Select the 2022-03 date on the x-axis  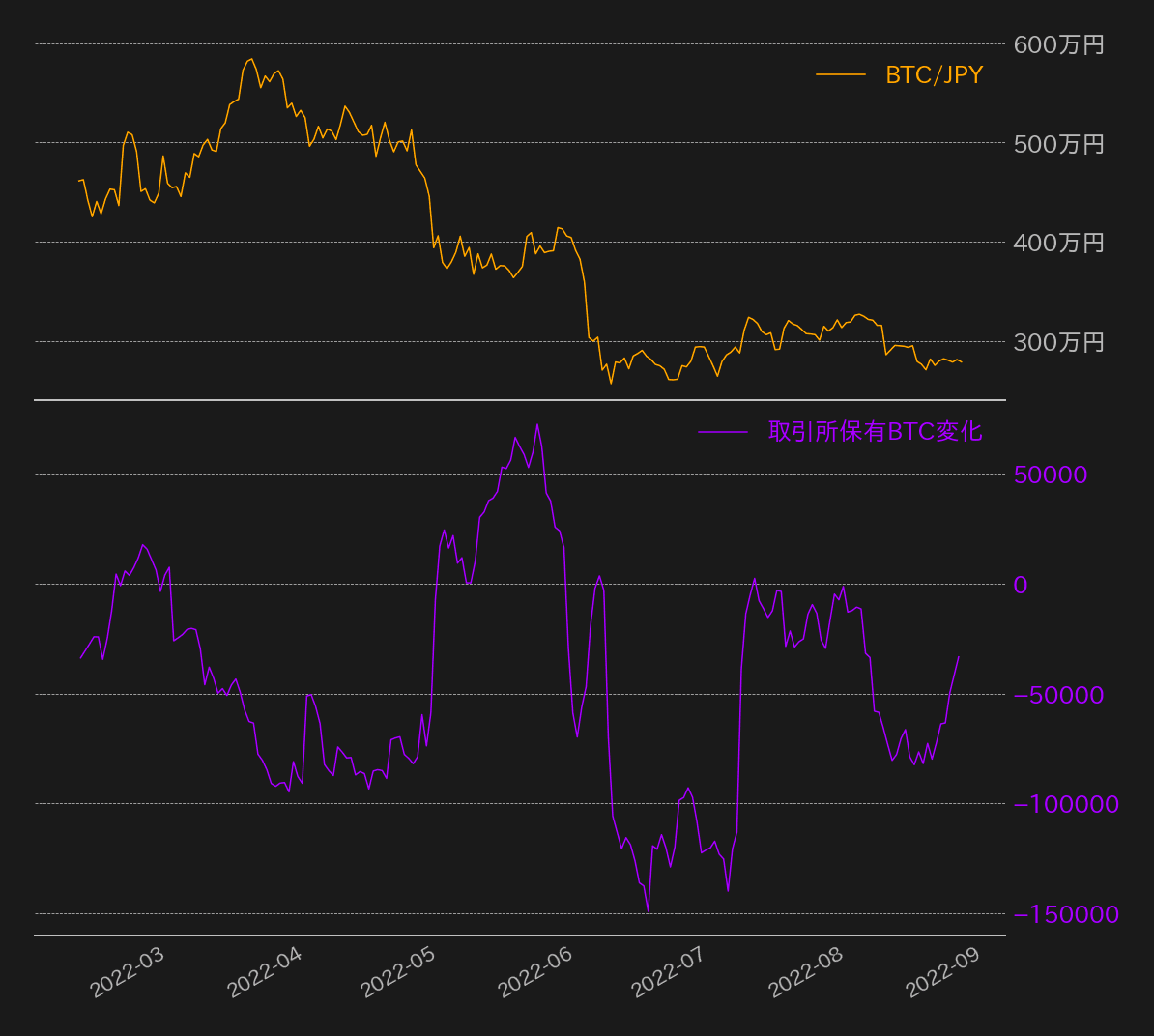click(x=128, y=972)
